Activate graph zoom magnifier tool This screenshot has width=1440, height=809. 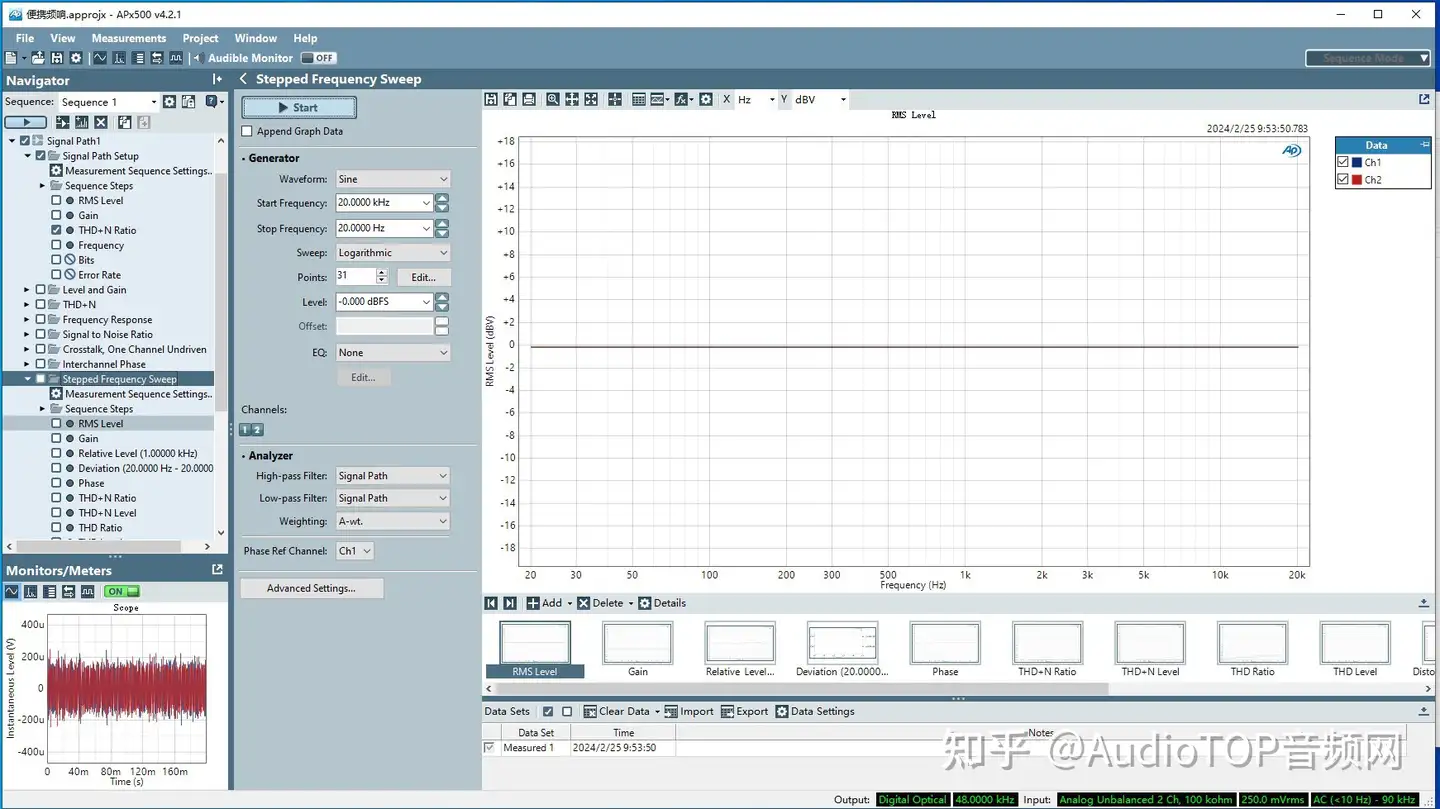coord(553,99)
